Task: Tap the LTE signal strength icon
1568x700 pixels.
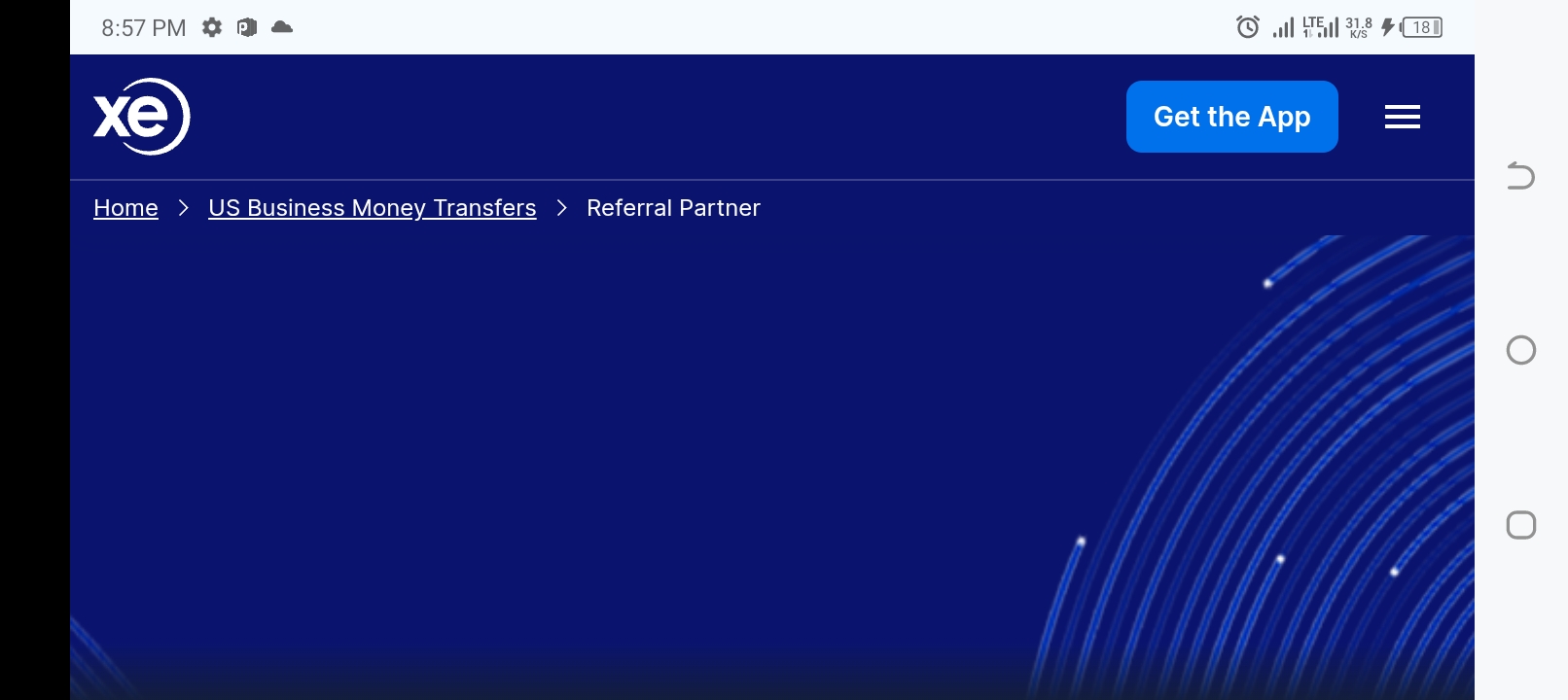Action: coord(1321,27)
